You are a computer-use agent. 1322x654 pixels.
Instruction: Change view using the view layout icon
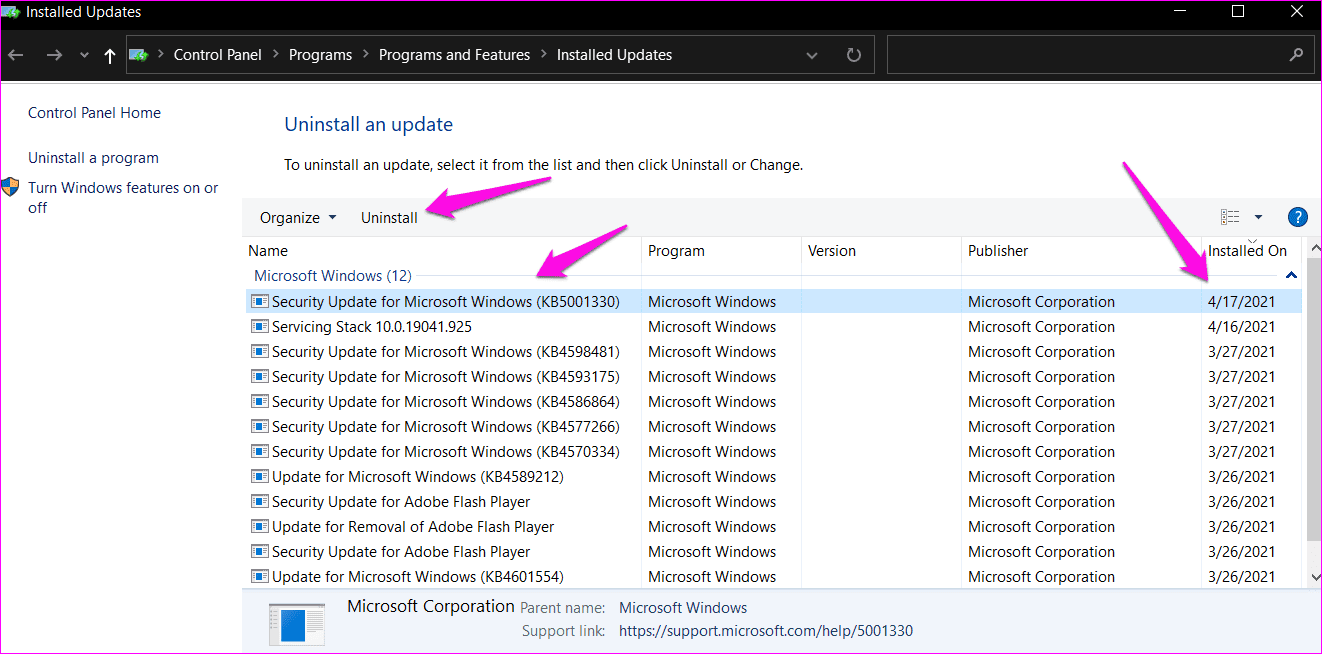click(x=1230, y=217)
